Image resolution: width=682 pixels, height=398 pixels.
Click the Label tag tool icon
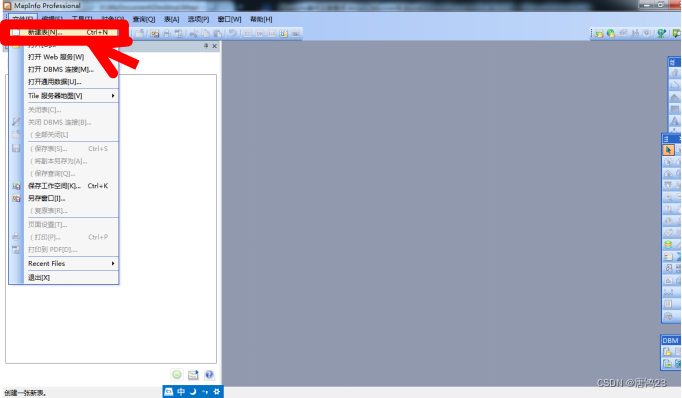point(669,233)
